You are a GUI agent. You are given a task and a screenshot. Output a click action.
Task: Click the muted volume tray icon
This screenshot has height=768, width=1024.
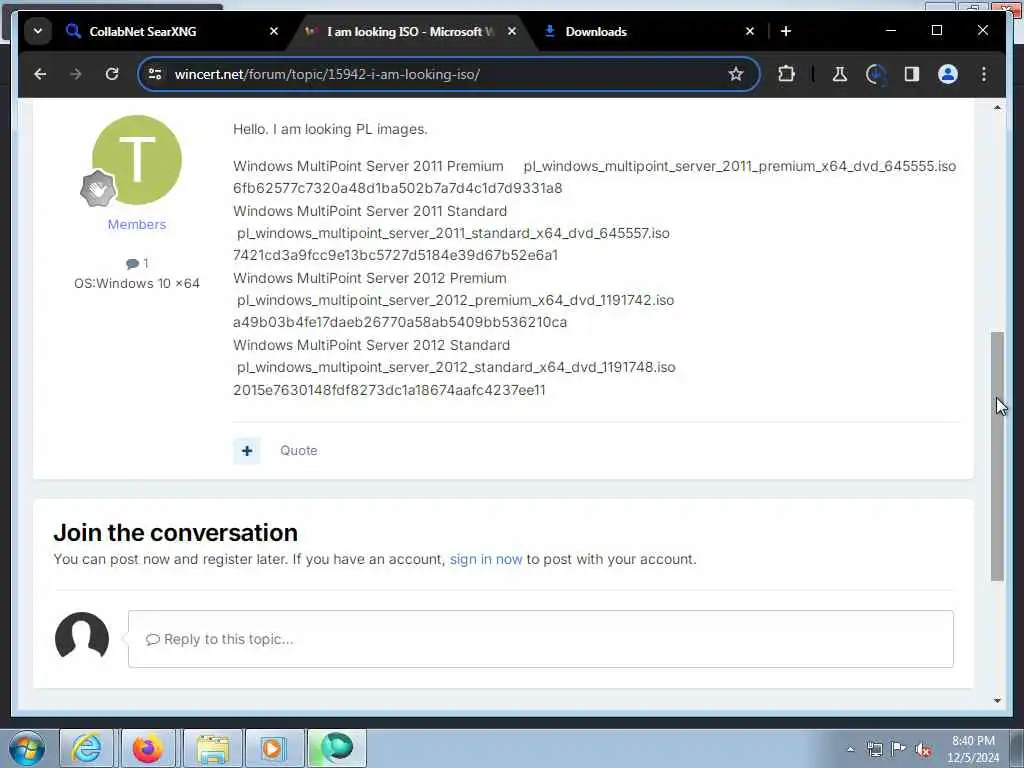click(x=923, y=749)
